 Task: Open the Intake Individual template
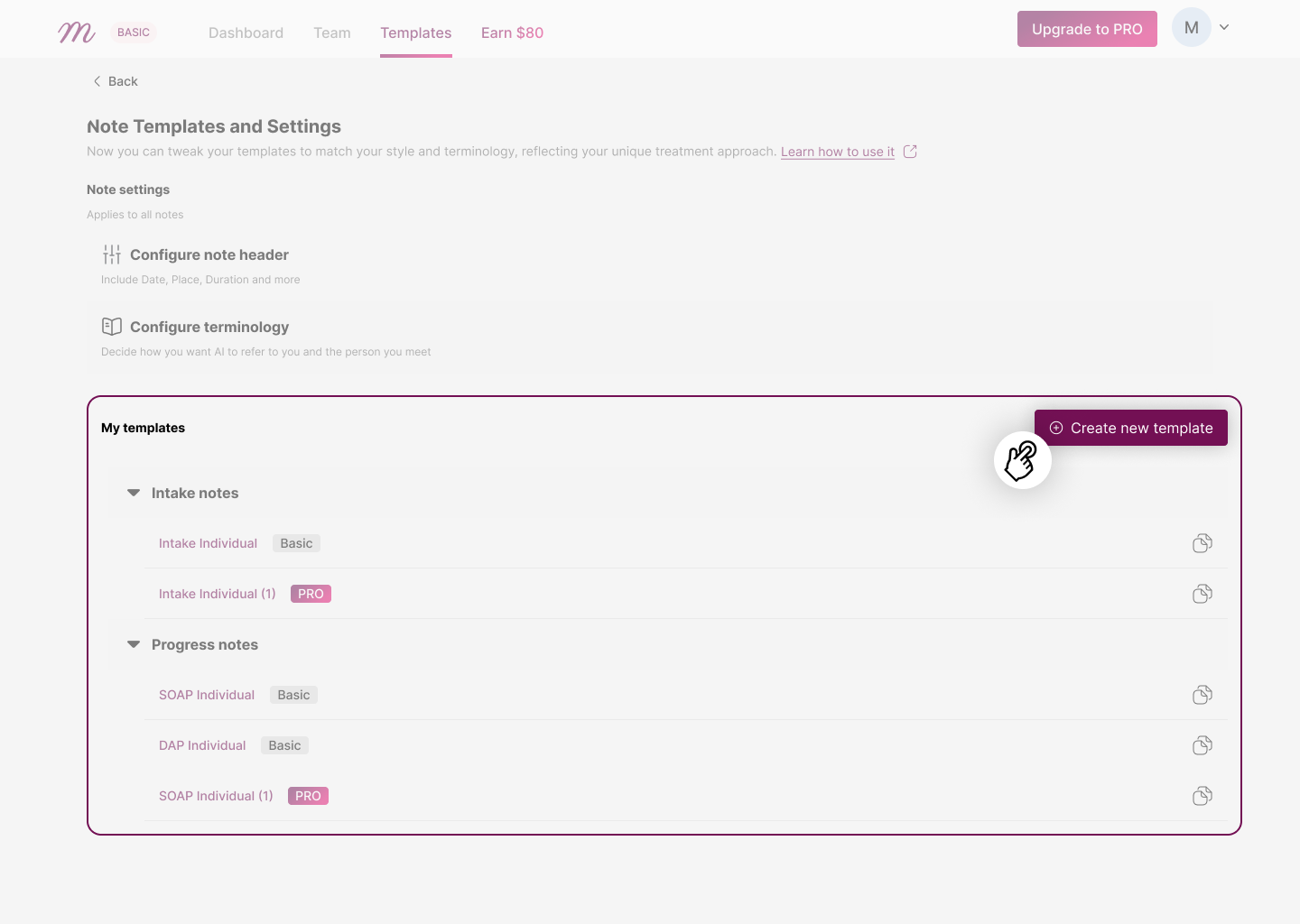tap(208, 543)
